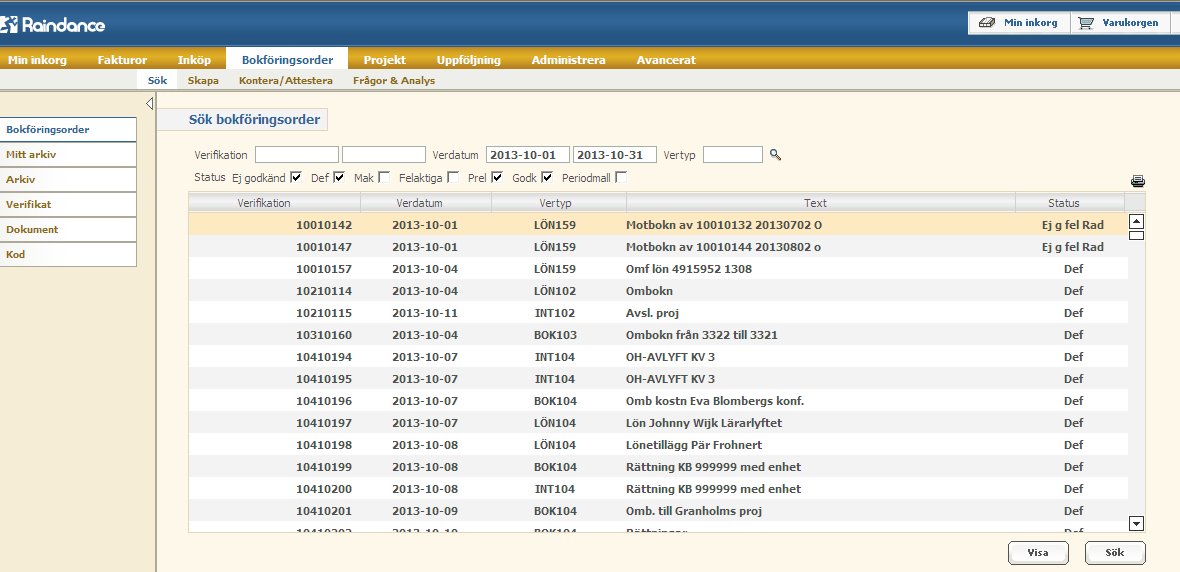1180x572 pixels.
Task: Open Kontera/Attestera submenu
Action: pos(286,80)
